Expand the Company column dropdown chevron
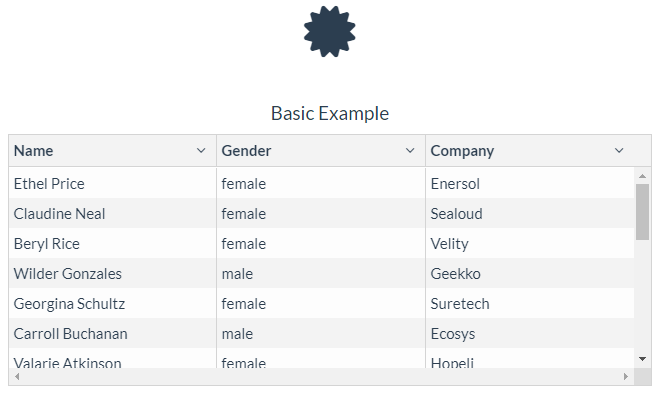 tap(619, 151)
